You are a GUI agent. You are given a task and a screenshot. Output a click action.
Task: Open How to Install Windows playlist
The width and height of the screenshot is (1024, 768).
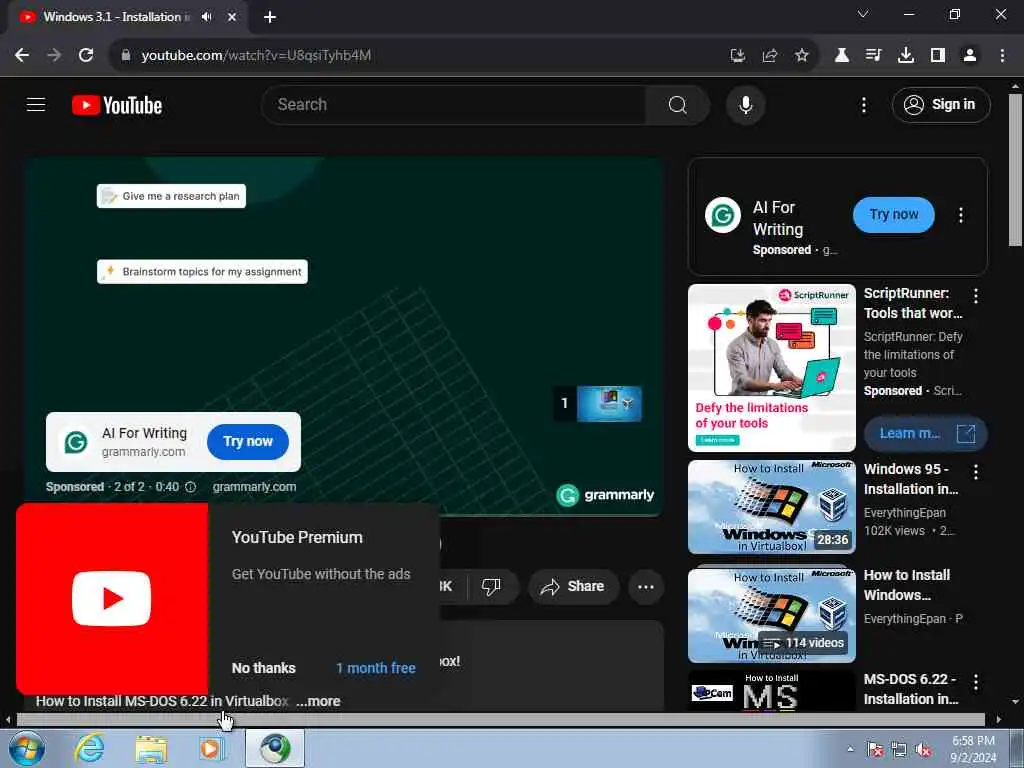pos(771,615)
